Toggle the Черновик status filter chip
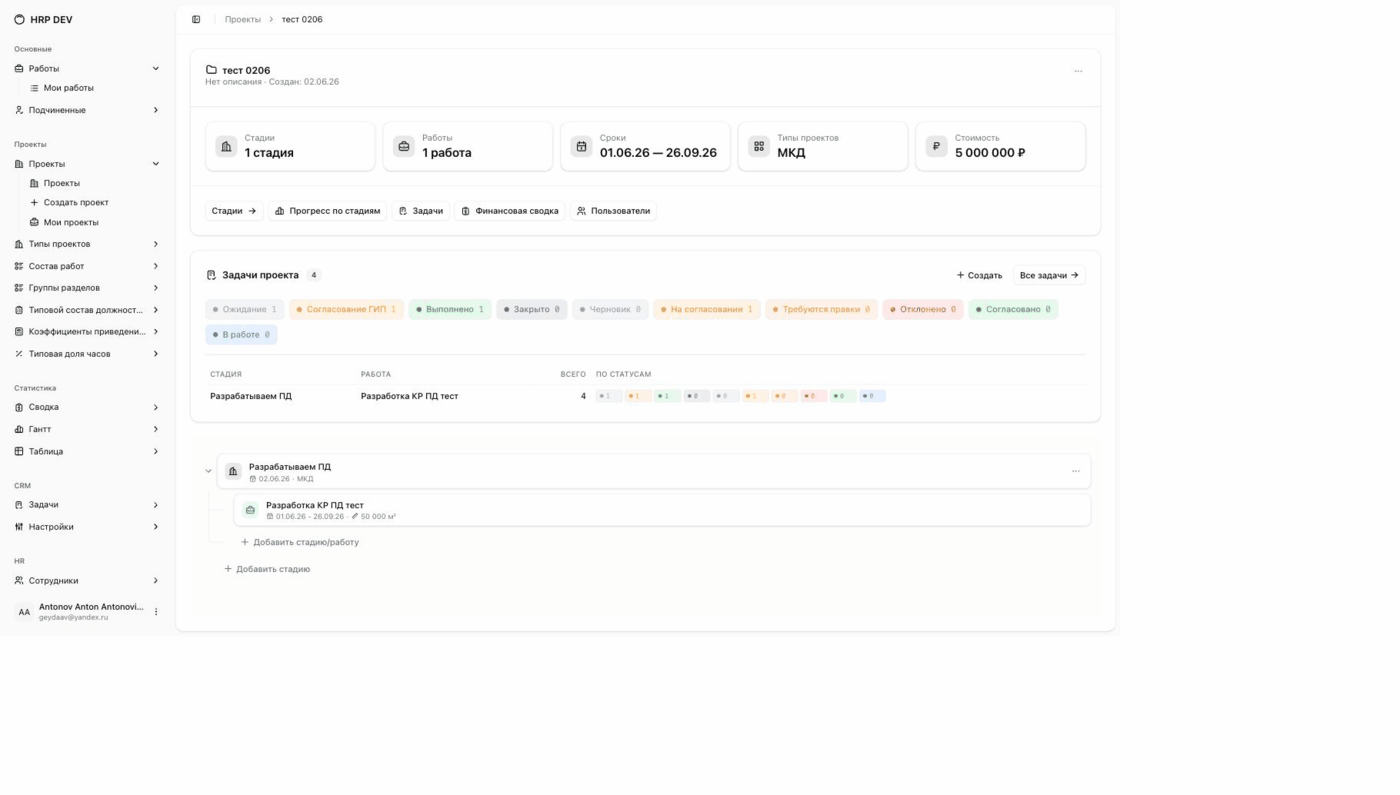 coord(610,309)
